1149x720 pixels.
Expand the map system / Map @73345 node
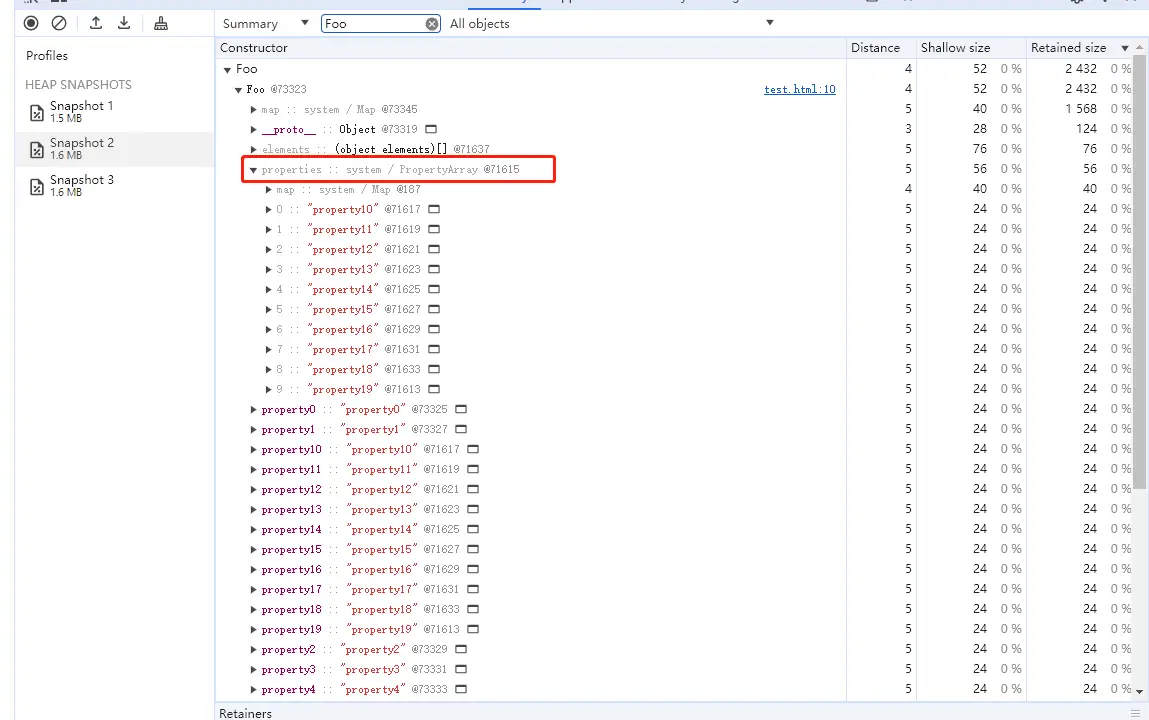tap(254, 109)
